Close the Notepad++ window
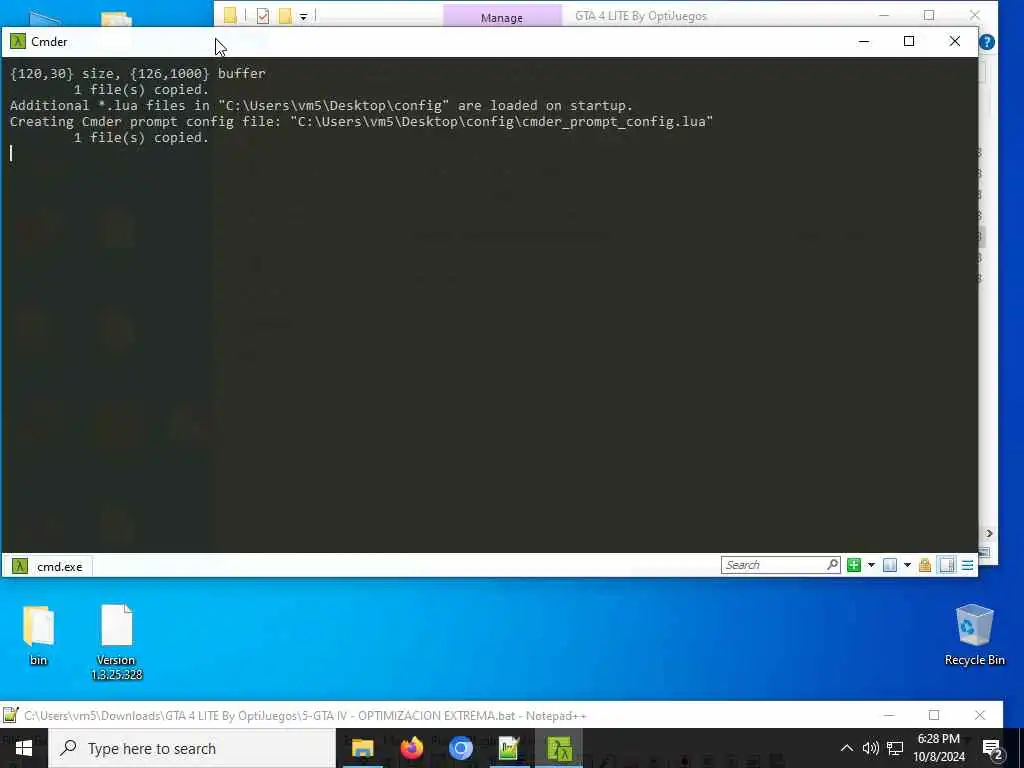Screen dimensions: 1024x768 pyautogui.click(x=980, y=715)
